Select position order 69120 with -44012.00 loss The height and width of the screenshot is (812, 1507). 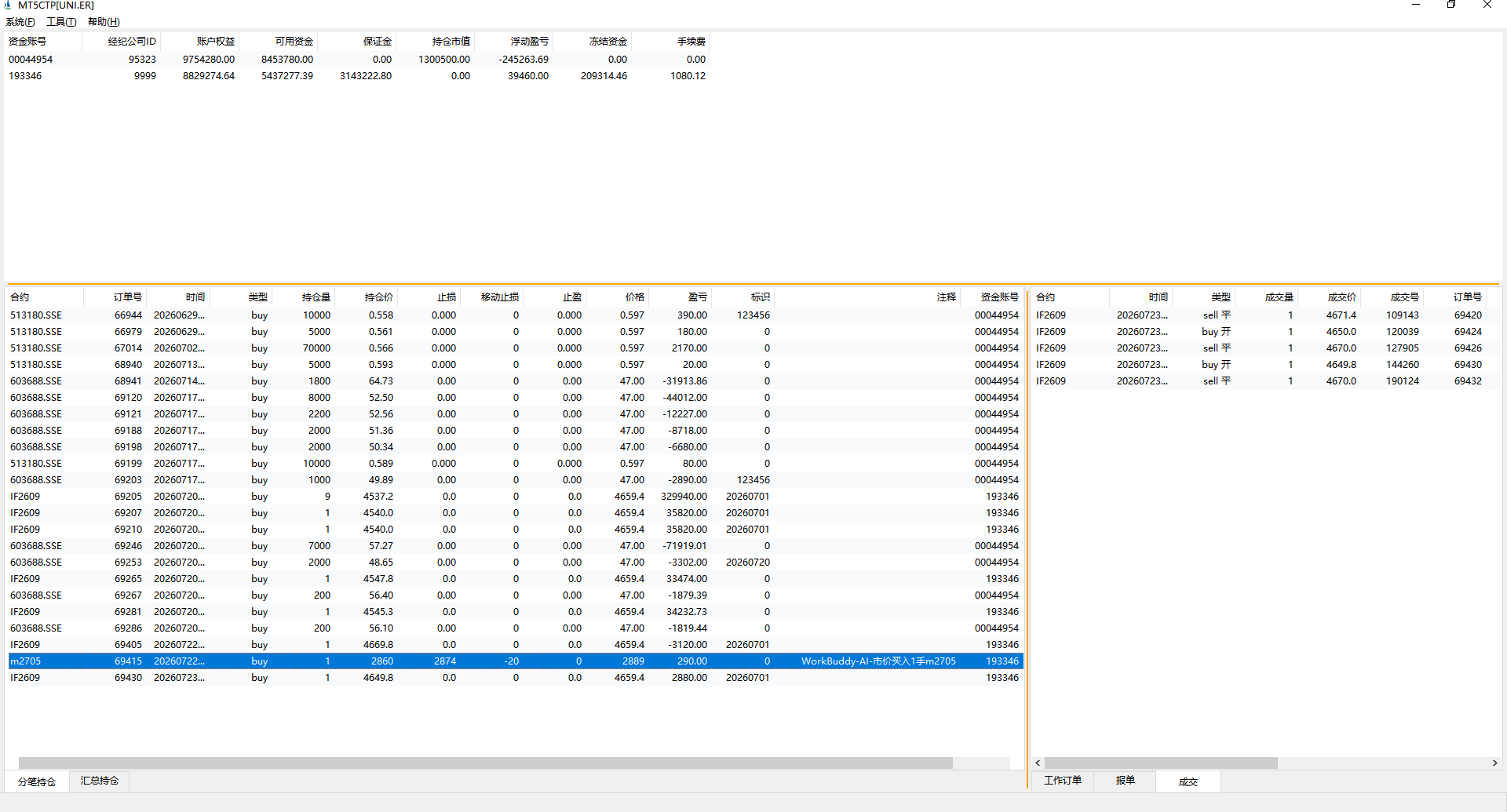tap(515, 398)
